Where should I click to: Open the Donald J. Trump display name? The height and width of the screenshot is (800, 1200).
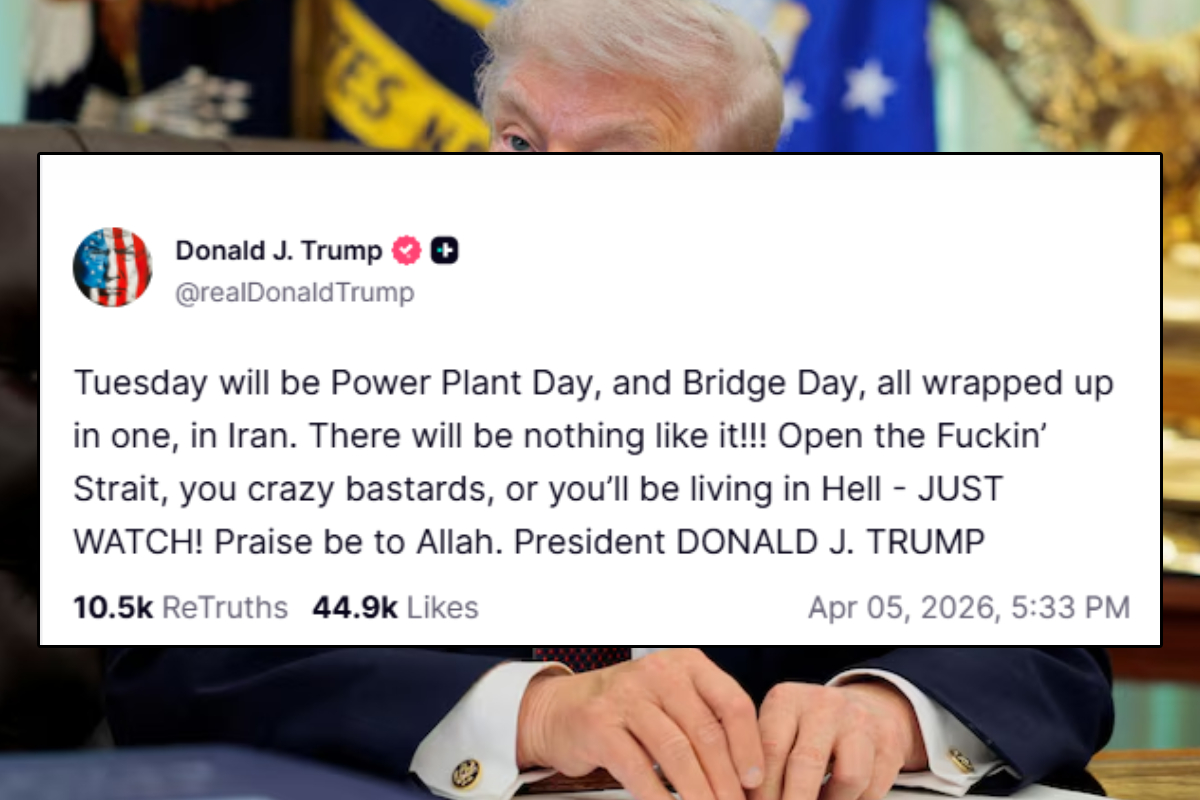pos(279,250)
